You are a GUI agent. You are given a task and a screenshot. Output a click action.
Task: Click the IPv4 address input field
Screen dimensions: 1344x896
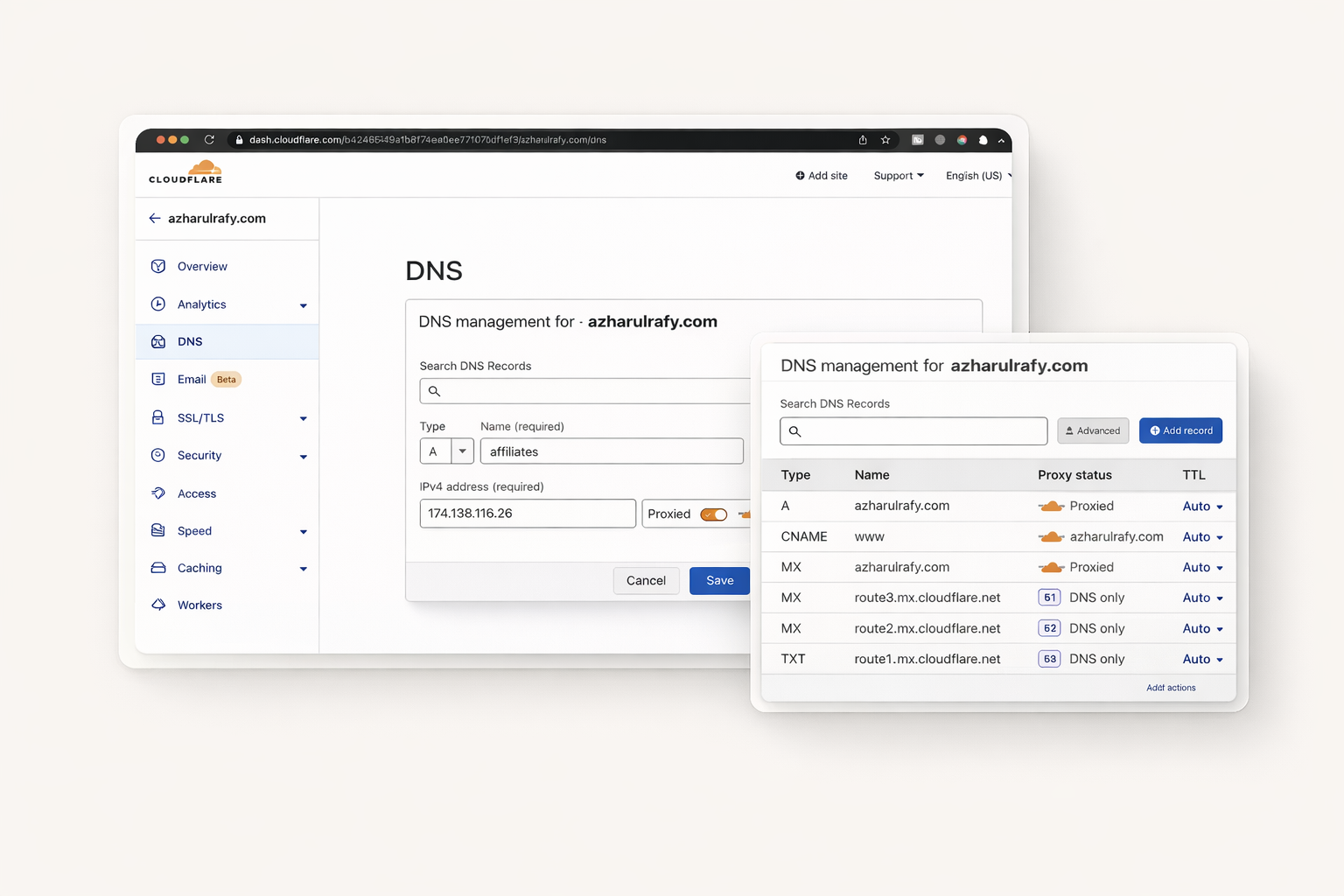[x=528, y=514]
